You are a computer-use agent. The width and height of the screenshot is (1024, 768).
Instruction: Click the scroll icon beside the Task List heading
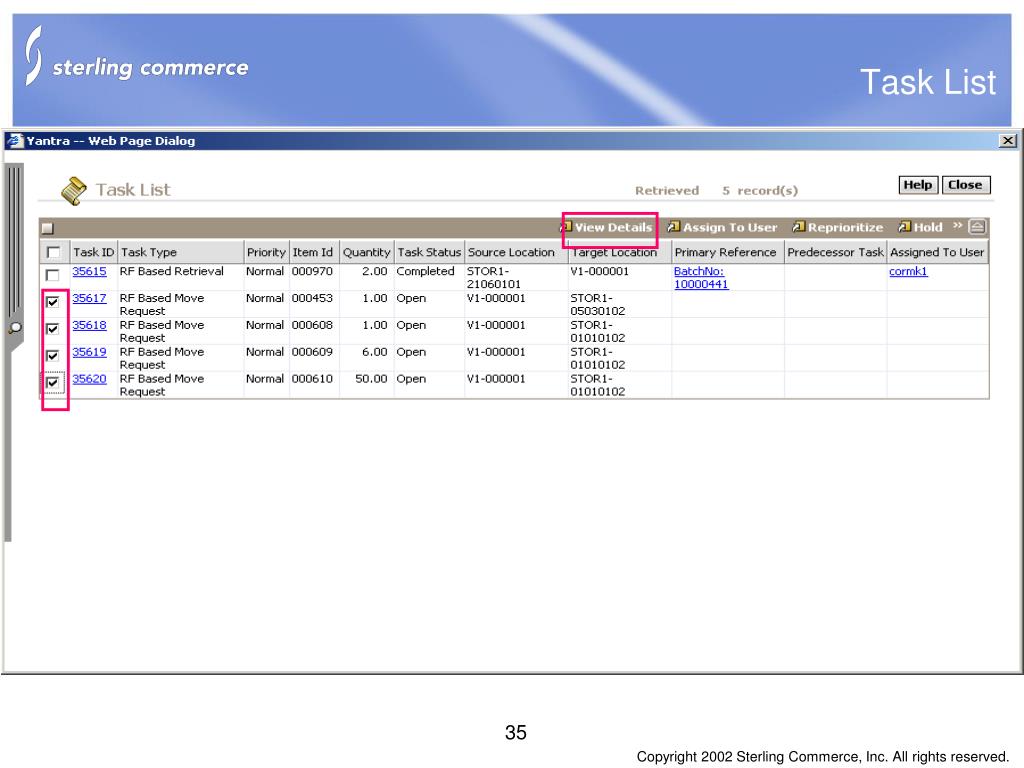[x=74, y=191]
